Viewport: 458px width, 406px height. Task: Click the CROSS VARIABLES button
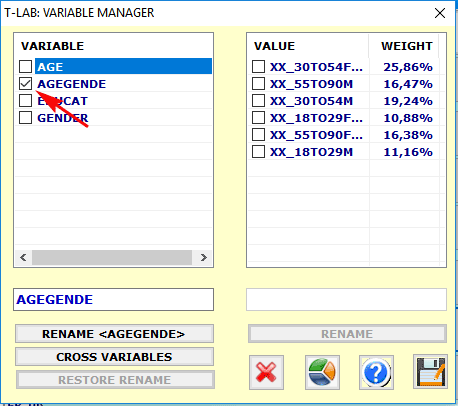(114, 357)
